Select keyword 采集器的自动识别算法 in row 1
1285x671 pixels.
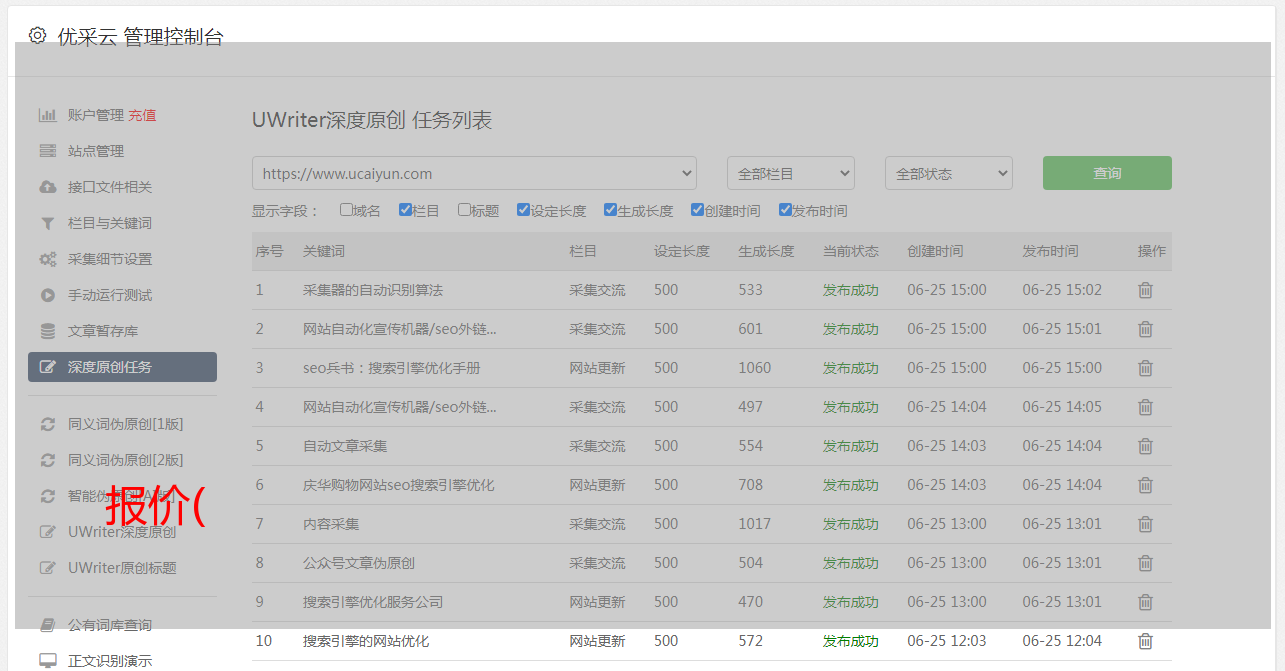[372, 290]
